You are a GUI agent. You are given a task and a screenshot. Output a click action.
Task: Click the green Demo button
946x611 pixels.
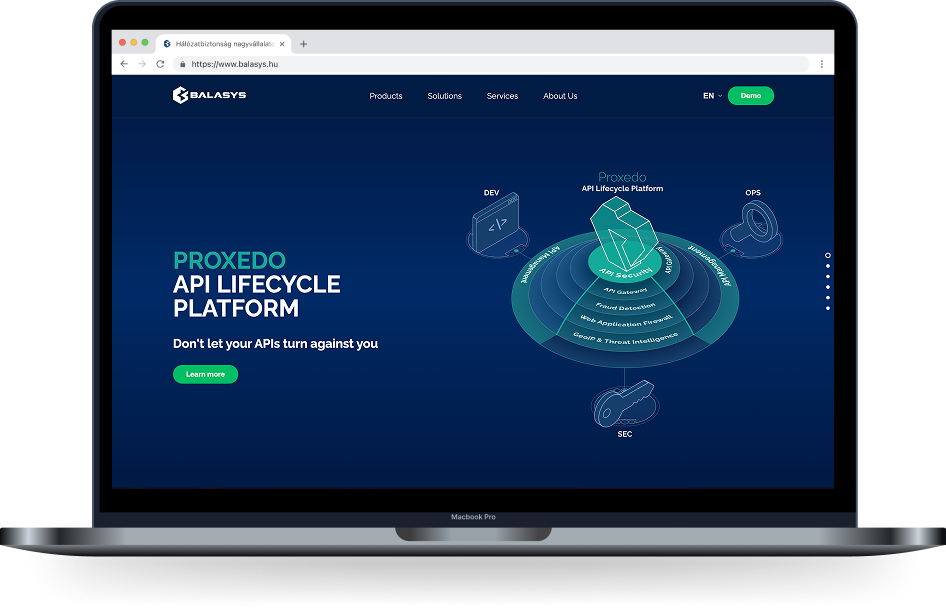(751, 95)
